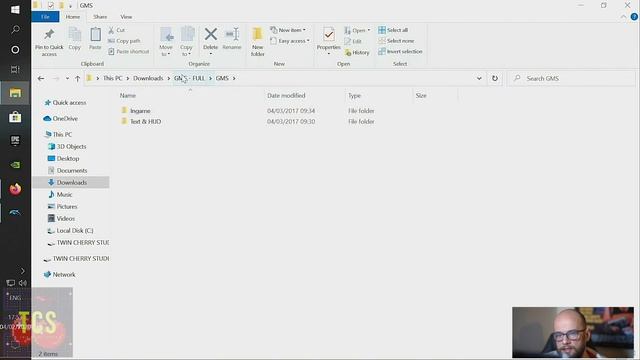Sort by the Name column
Viewport: 640px width, 360px height.
tap(128, 96)
